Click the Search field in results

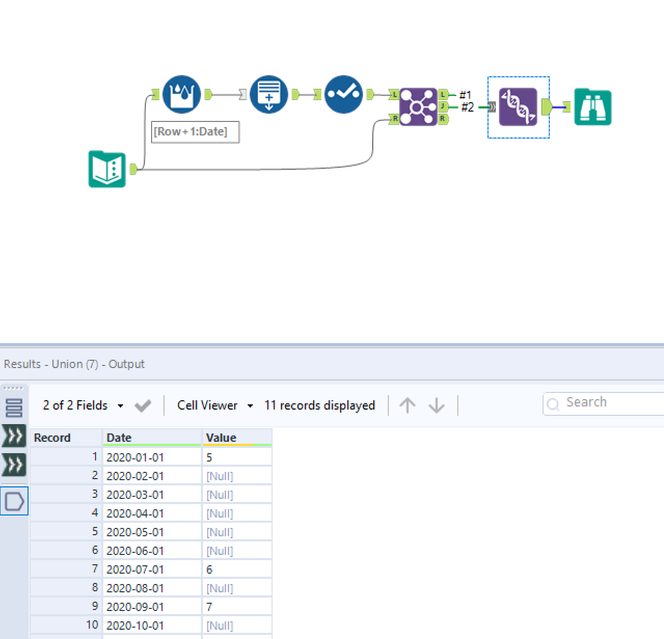(x=603, y=404)
